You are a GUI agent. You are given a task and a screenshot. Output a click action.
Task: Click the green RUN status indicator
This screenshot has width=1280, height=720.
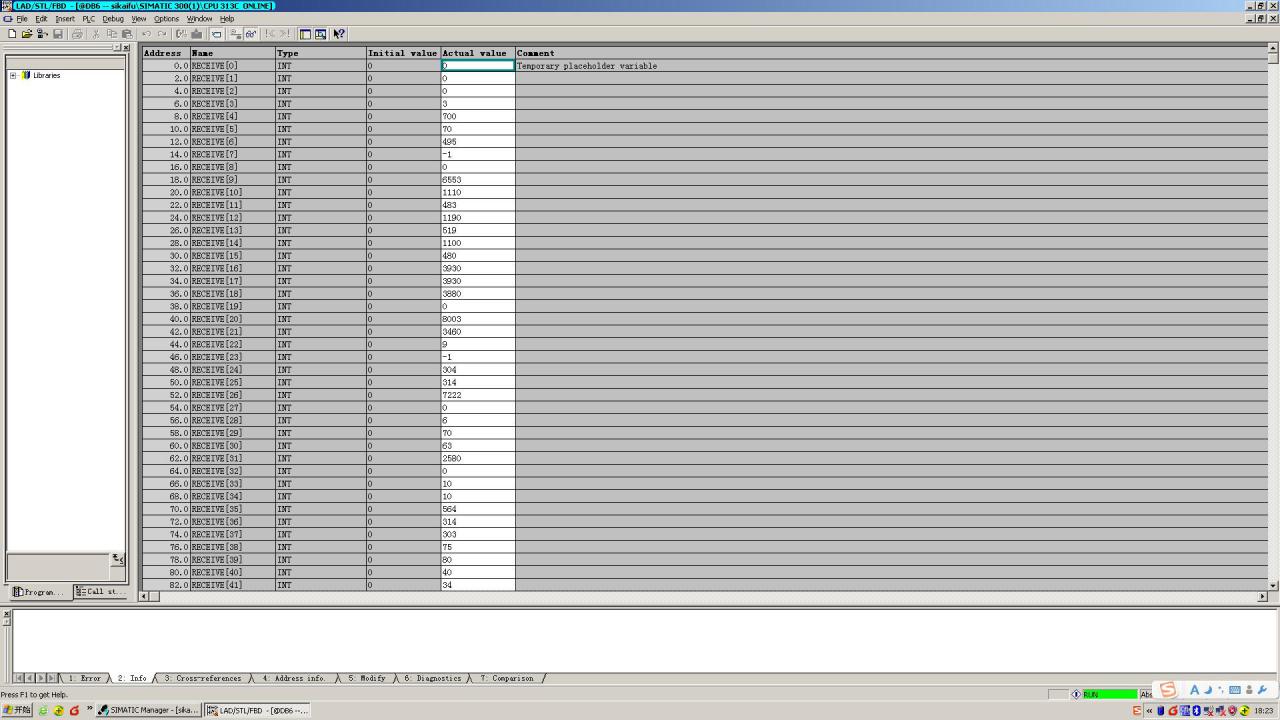click(1110, 694)
